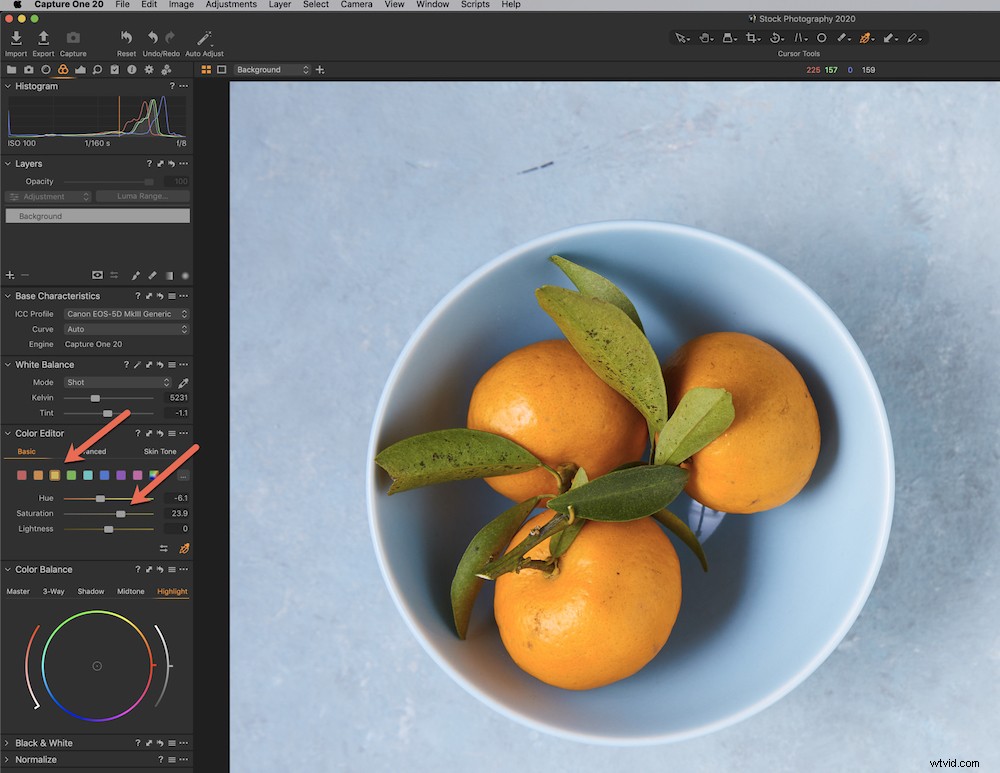Viewport: 1000px width, 773px height.
Task: Apply Auto Adjust with the magic wand icon
Action: (x=203, y=37)
